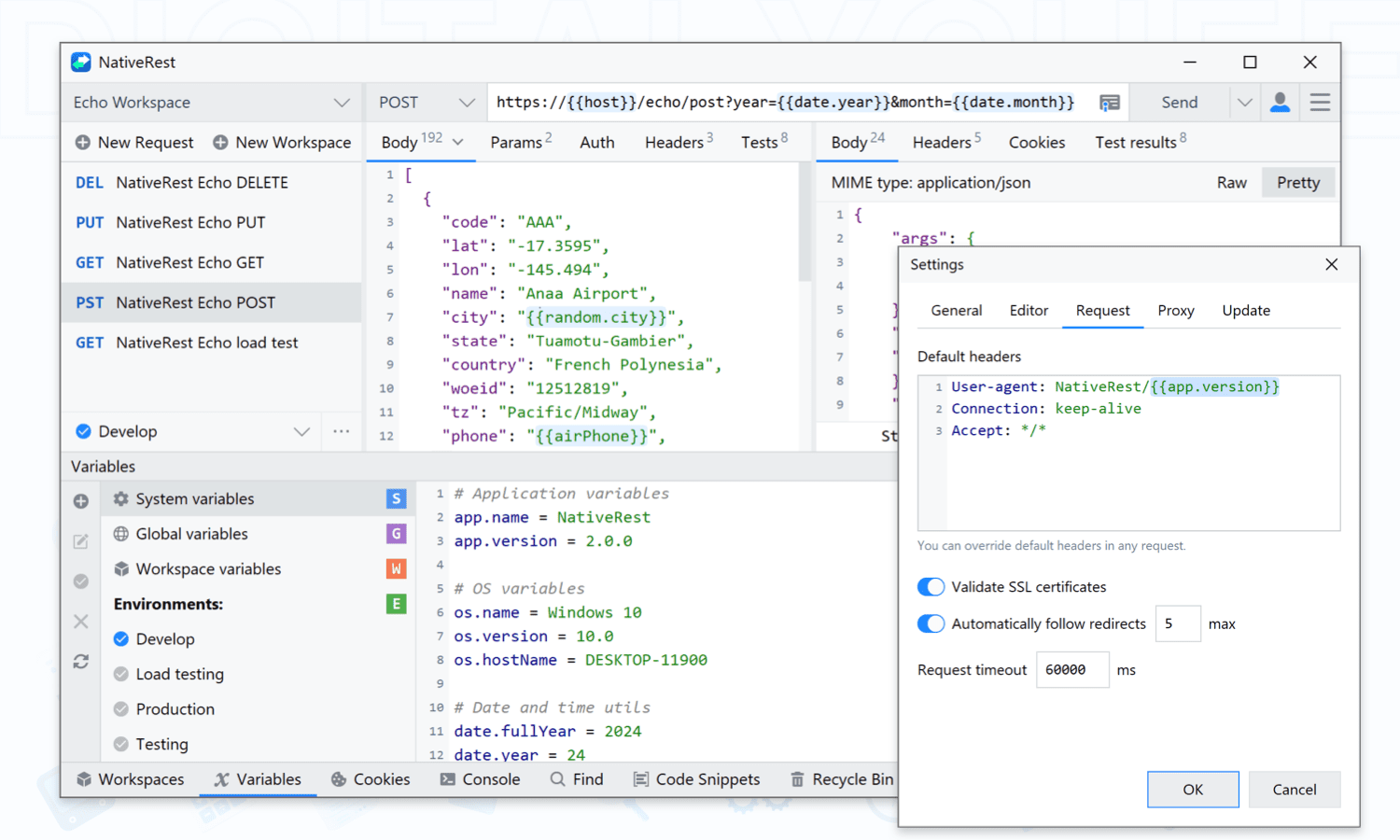1400x840 pixels.
Task: Disable Validate SSL certificates toggle
Action: click(x=931, y=587)
